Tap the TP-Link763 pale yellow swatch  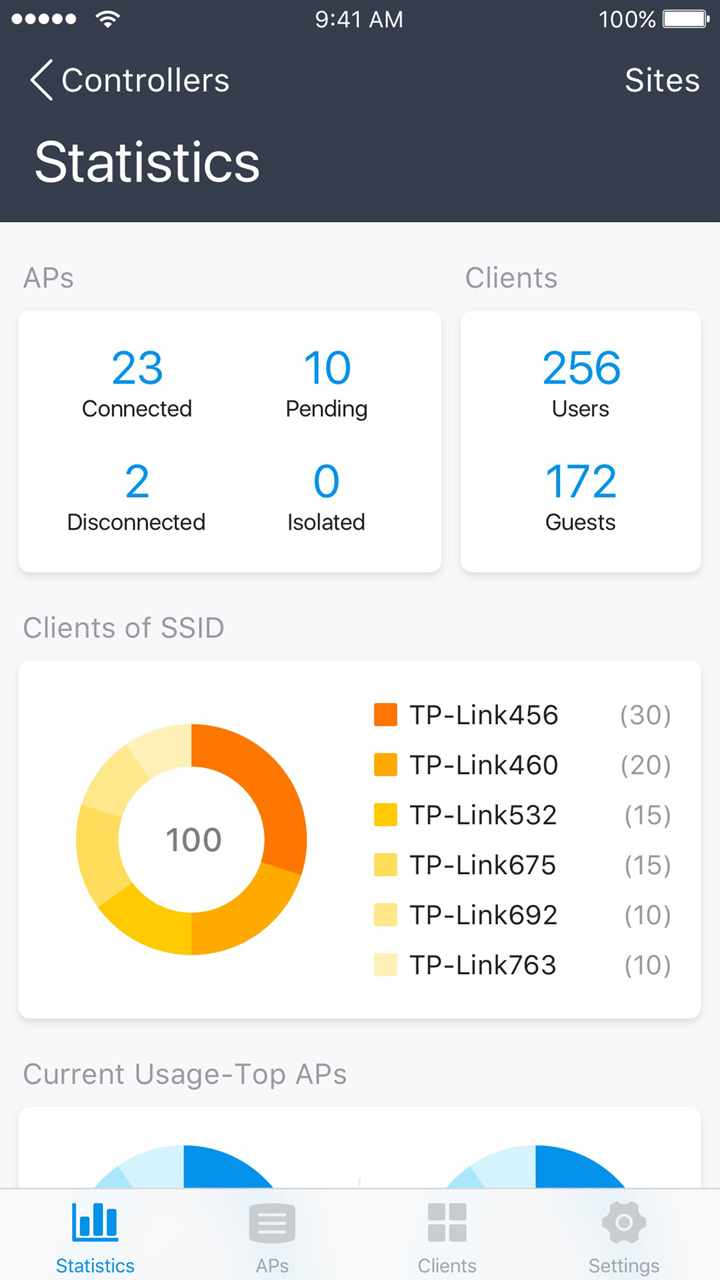[x=385, y=965]
